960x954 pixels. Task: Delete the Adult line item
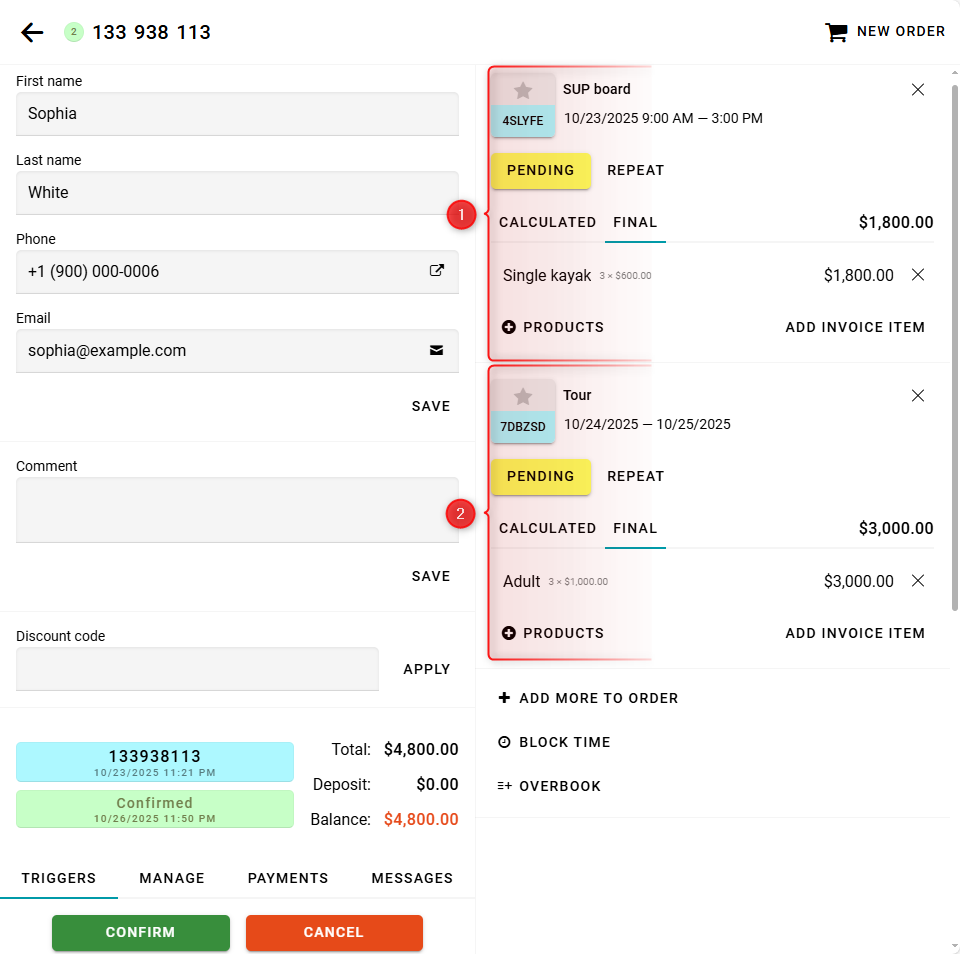(918, 581)
